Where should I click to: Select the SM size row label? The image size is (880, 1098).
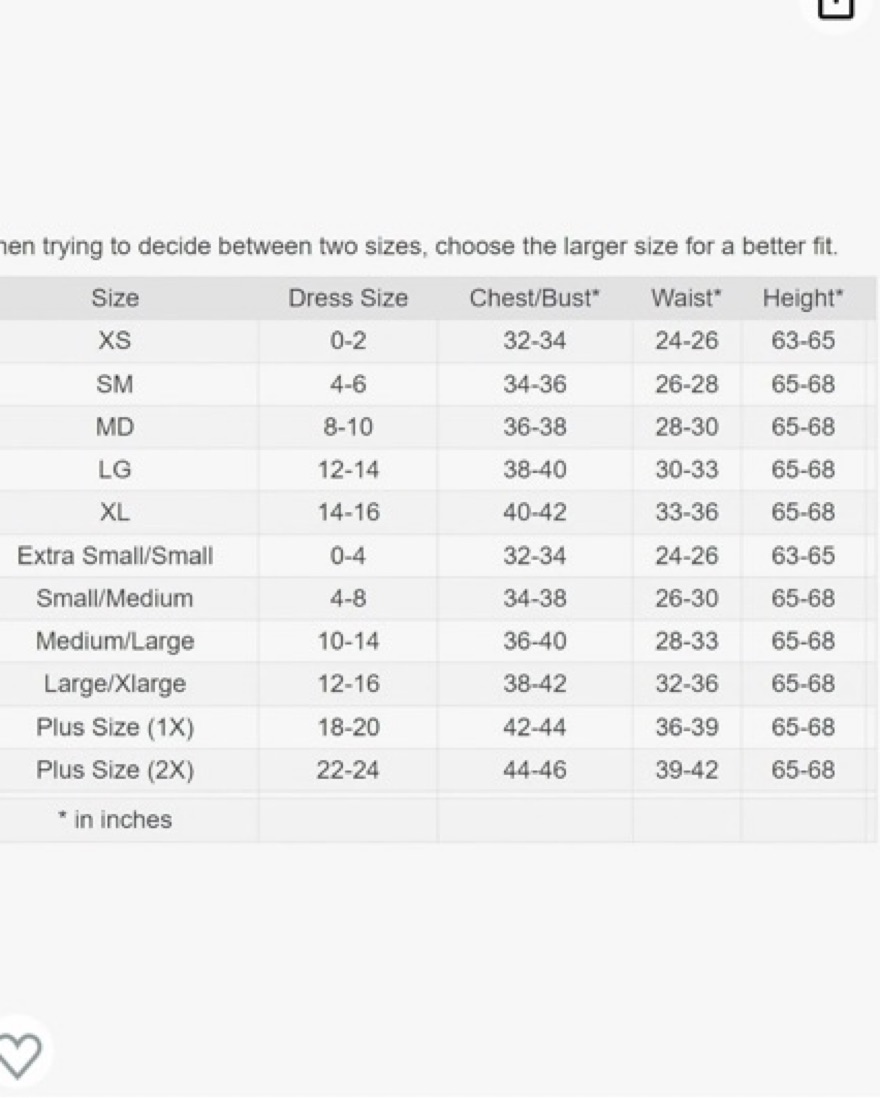pos(115,384)
